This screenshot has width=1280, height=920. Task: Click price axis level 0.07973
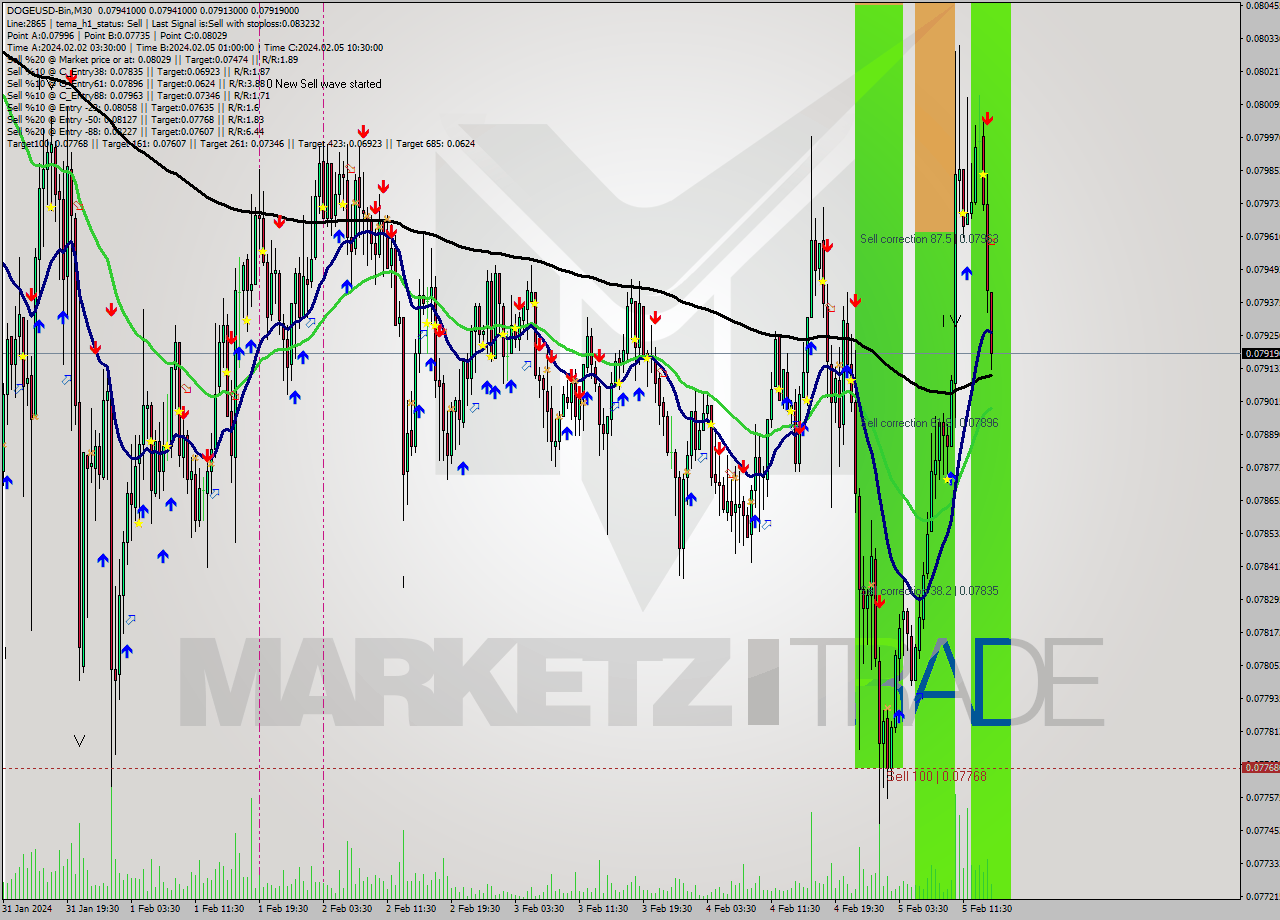click(1262, 203)
